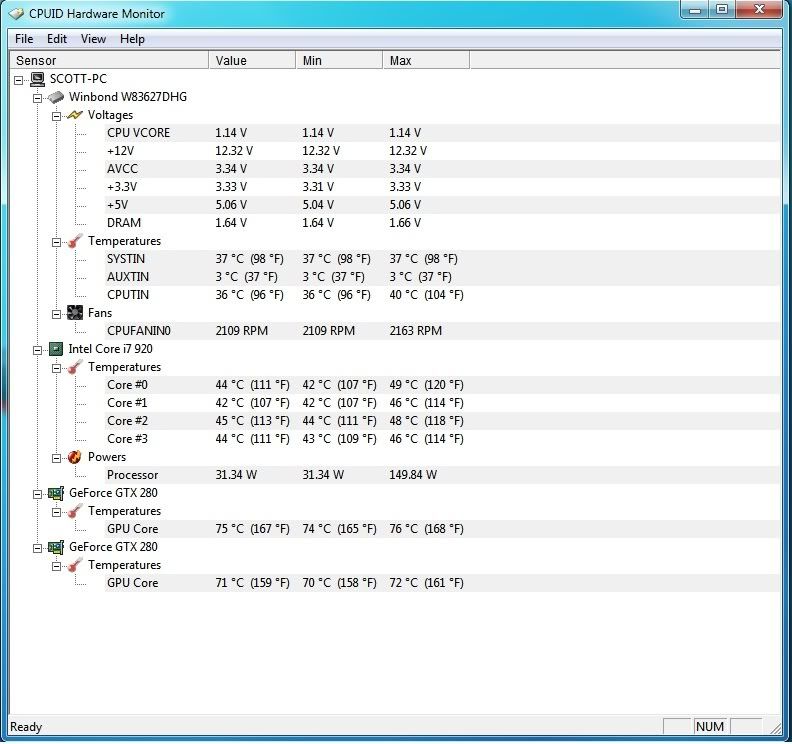This screenshot has width=792, height=744.
Task: Click the SCOTT-PC computer icon
Action: (x=37, y=79)
